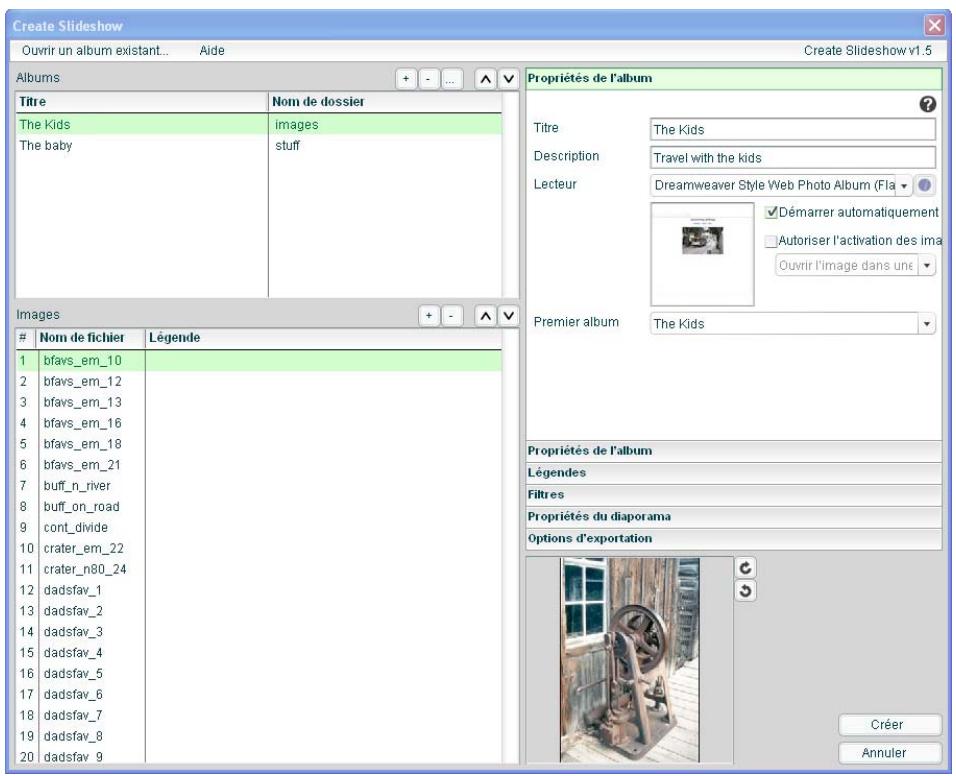Rotate preview image clockwise
This screenshot has height=776, width=956.
click(745, 568)
